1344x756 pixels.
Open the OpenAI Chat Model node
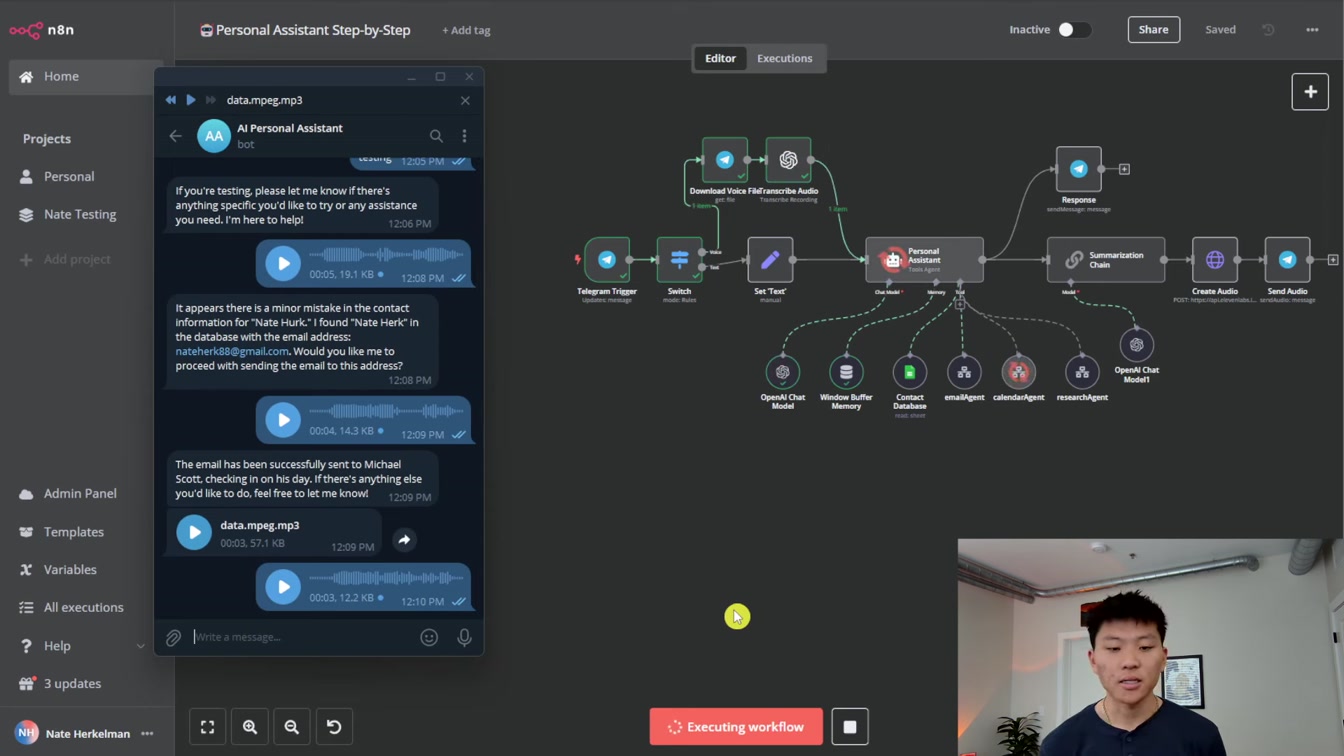[x=782, y=372]
